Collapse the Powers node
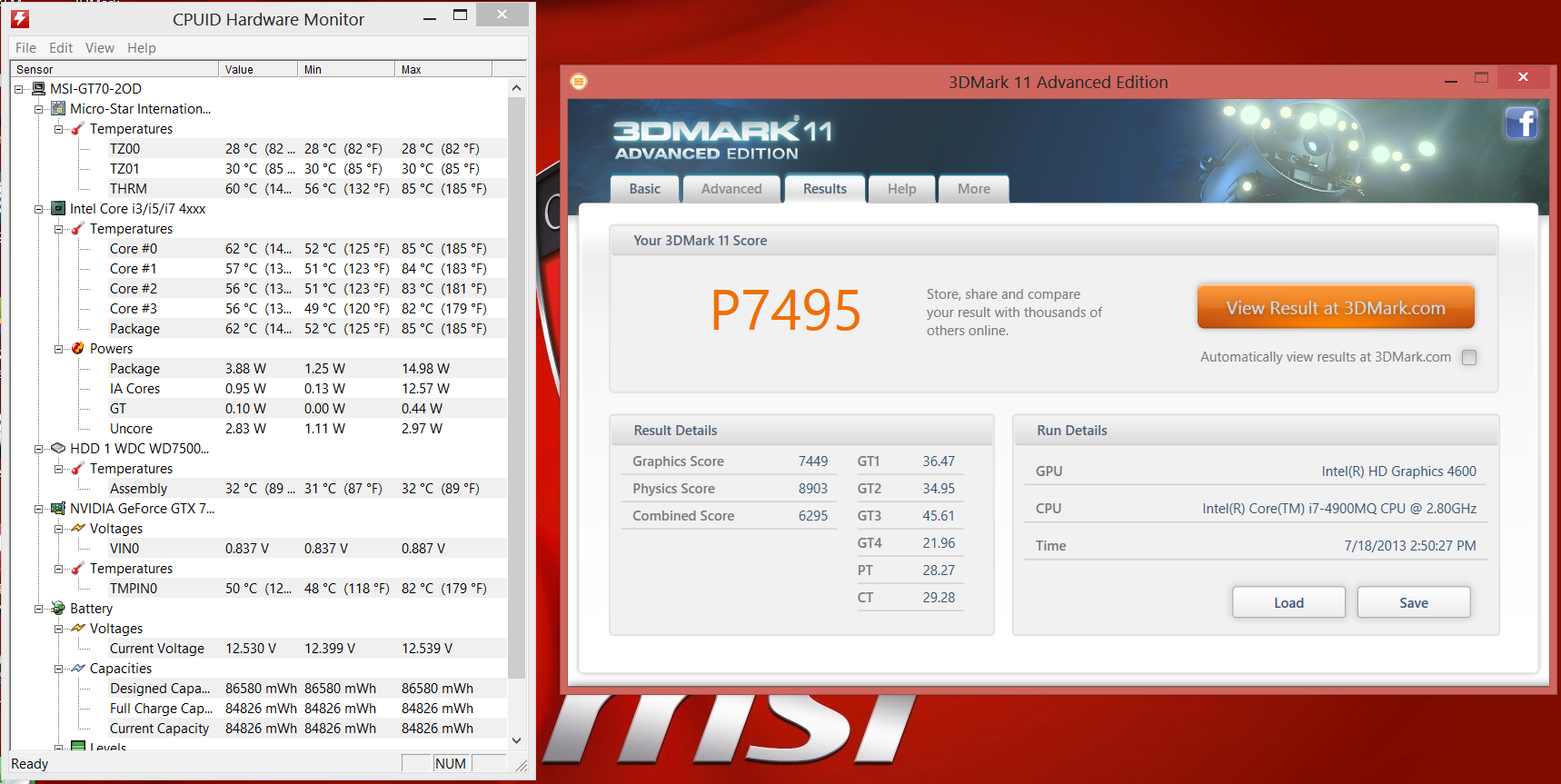 [59, 349]
